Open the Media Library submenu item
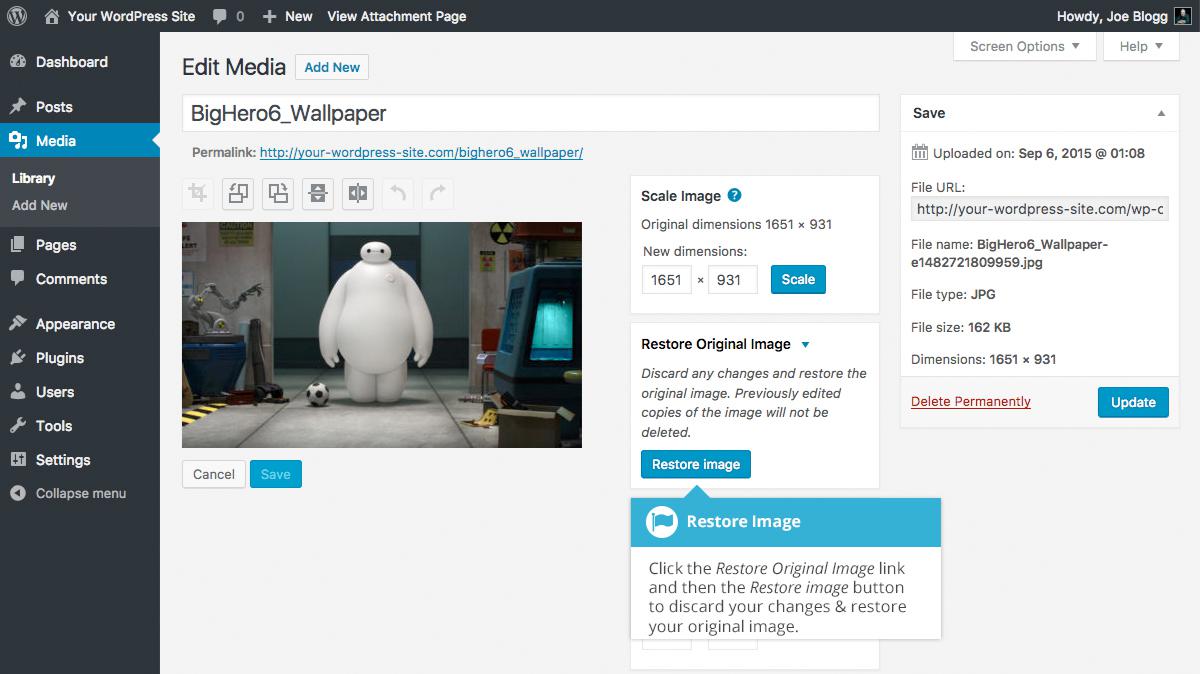Screen dimensions: 1200x674 coord(33,178)
